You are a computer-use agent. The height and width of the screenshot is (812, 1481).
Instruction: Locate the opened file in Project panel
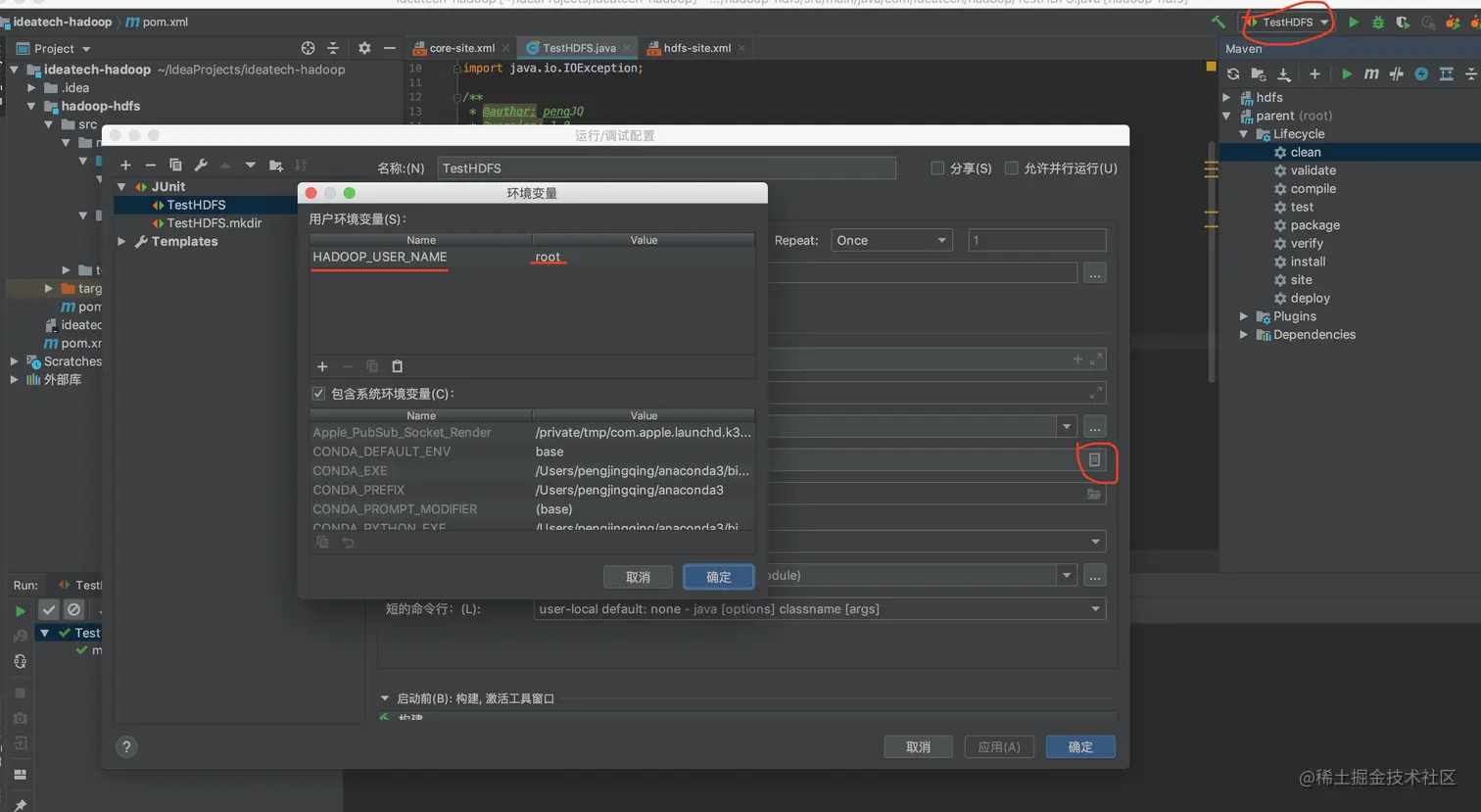click(x=308, y=48)
